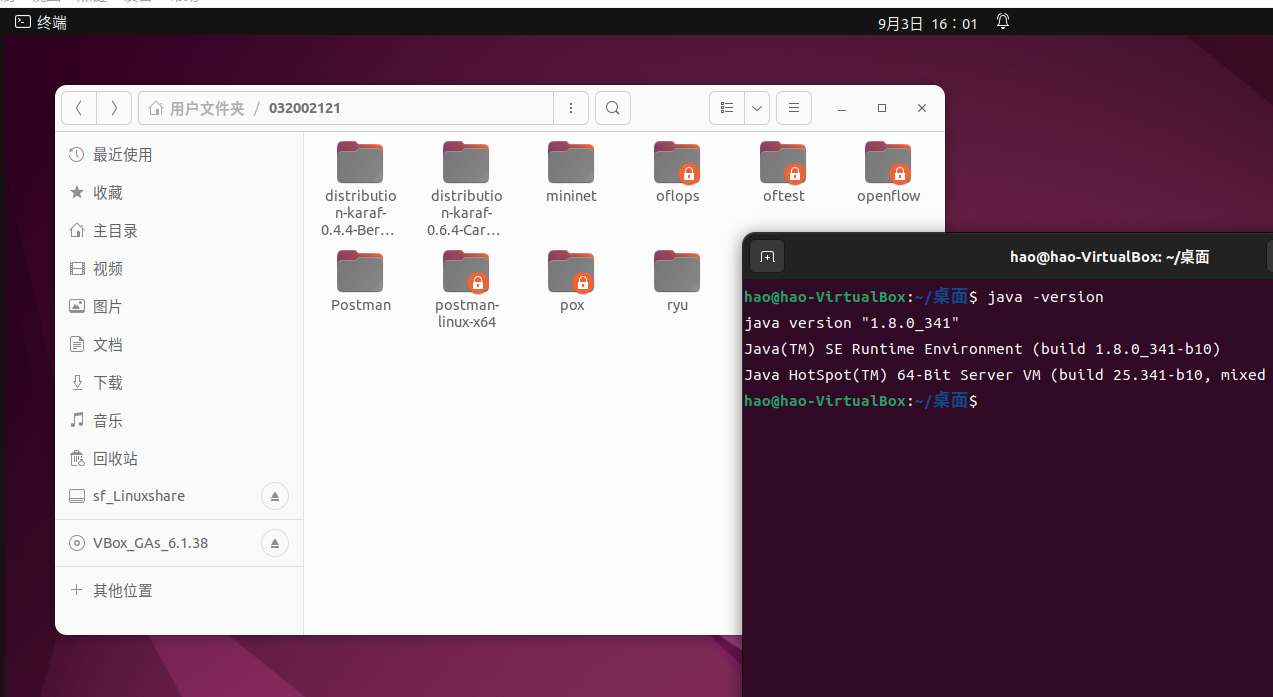This screenshot has width=1273, height=697.
Task: Open the Postman folder
Action: coord(360,282)
